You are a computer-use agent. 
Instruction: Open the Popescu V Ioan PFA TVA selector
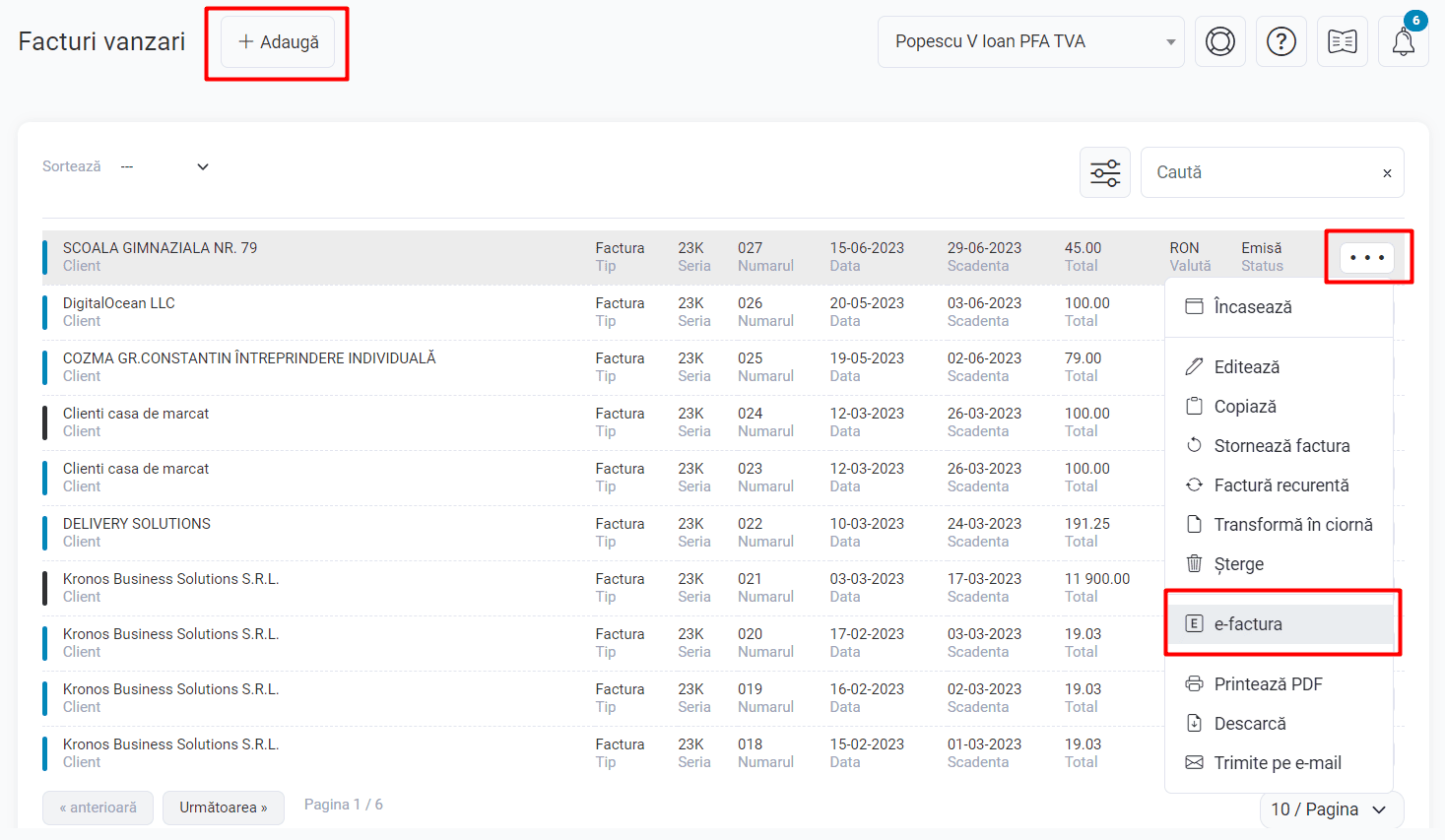tap(1029, 42)
